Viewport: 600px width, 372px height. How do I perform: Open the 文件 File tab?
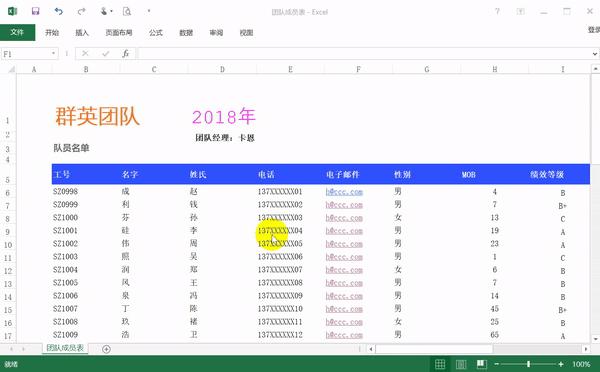(17, 33)
